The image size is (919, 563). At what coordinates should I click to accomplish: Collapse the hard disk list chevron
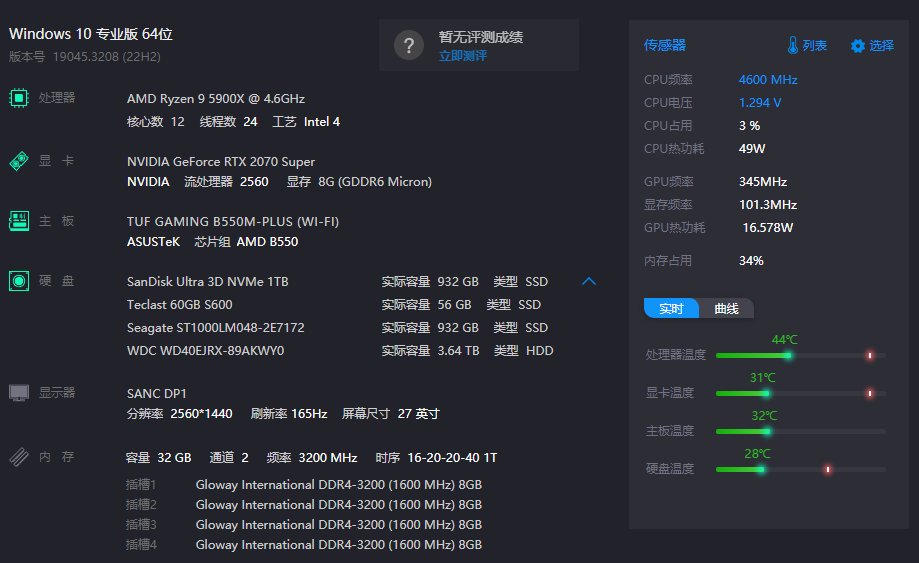pos(589,281)
